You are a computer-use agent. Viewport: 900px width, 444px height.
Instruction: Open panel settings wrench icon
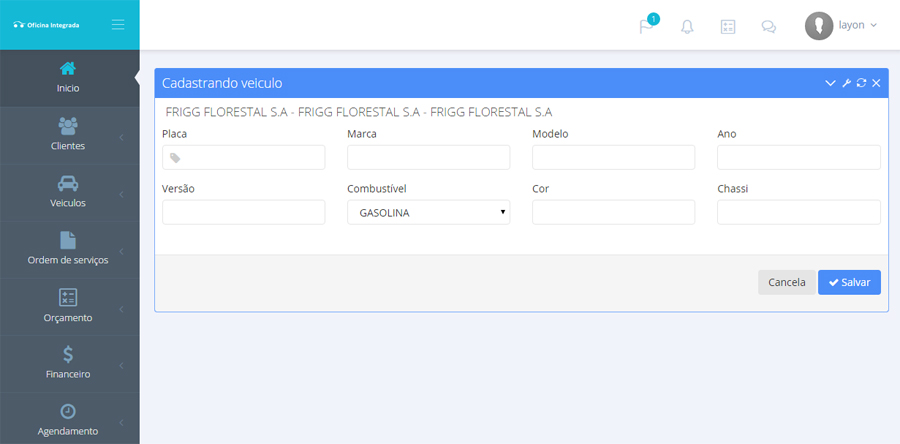click(846, 83)
